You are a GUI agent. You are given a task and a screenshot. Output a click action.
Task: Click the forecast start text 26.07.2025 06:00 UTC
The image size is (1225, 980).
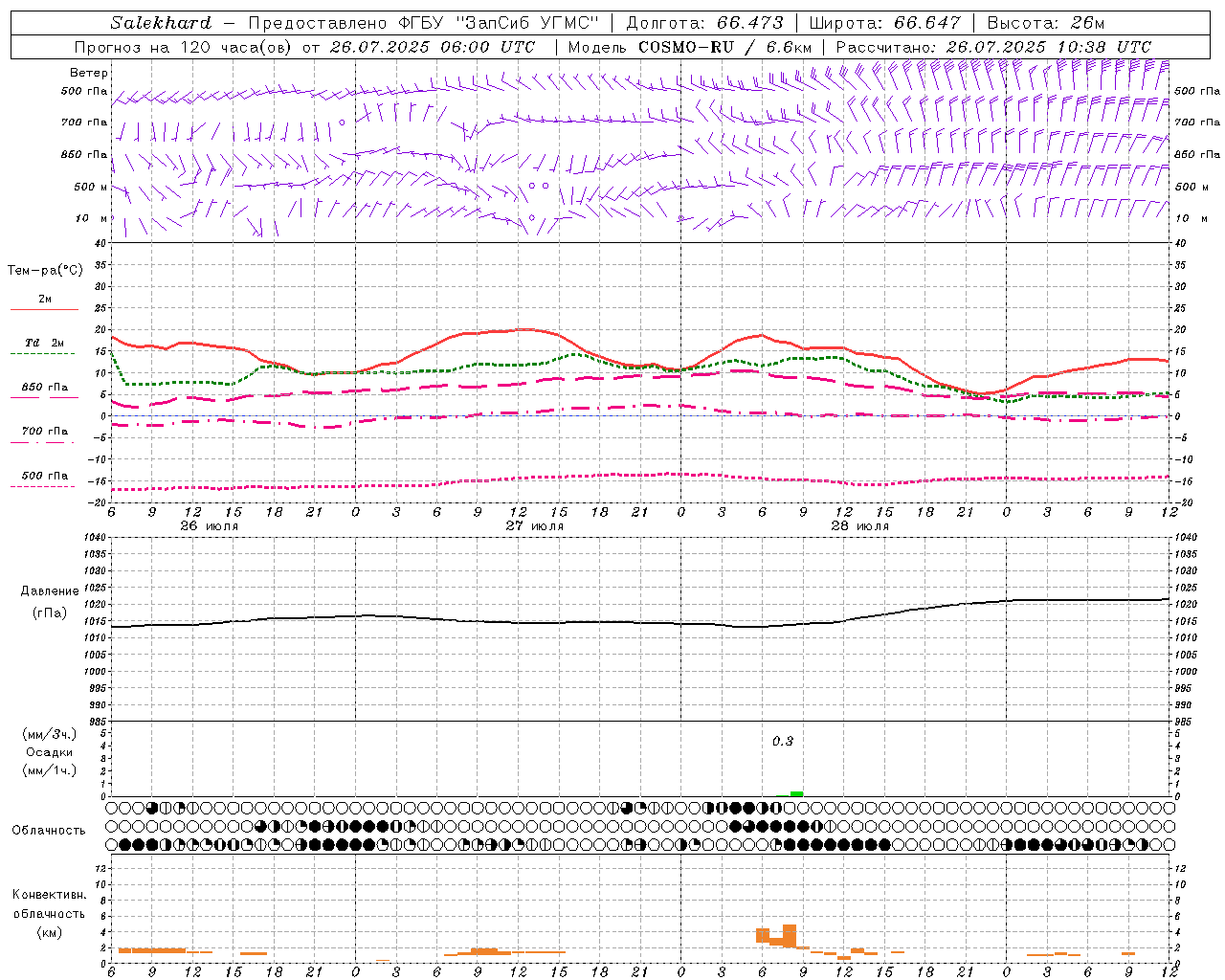pyautogui.click(x=434, y=47)
